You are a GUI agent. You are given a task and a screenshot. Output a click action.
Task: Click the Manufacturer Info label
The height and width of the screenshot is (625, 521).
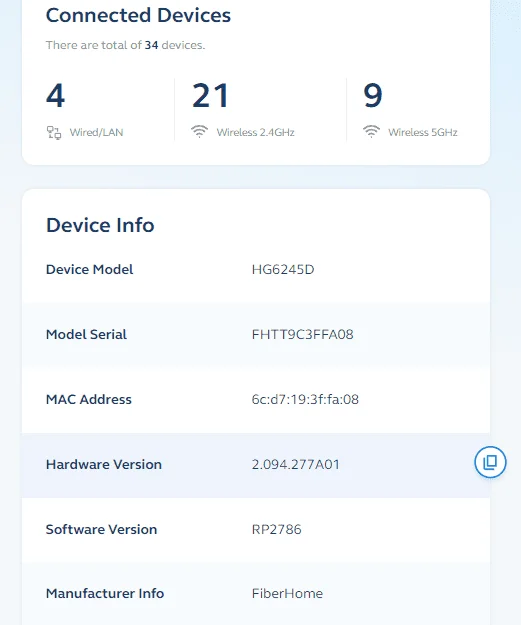tap(105, 594)
